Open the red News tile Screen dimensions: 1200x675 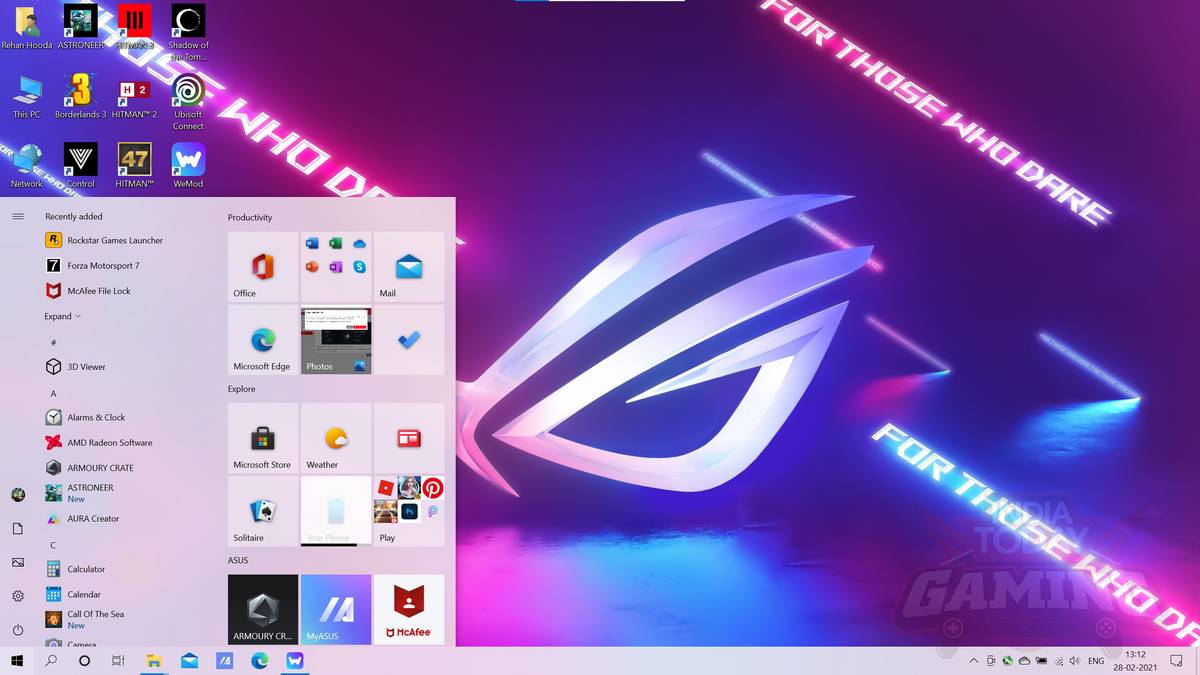409,438
